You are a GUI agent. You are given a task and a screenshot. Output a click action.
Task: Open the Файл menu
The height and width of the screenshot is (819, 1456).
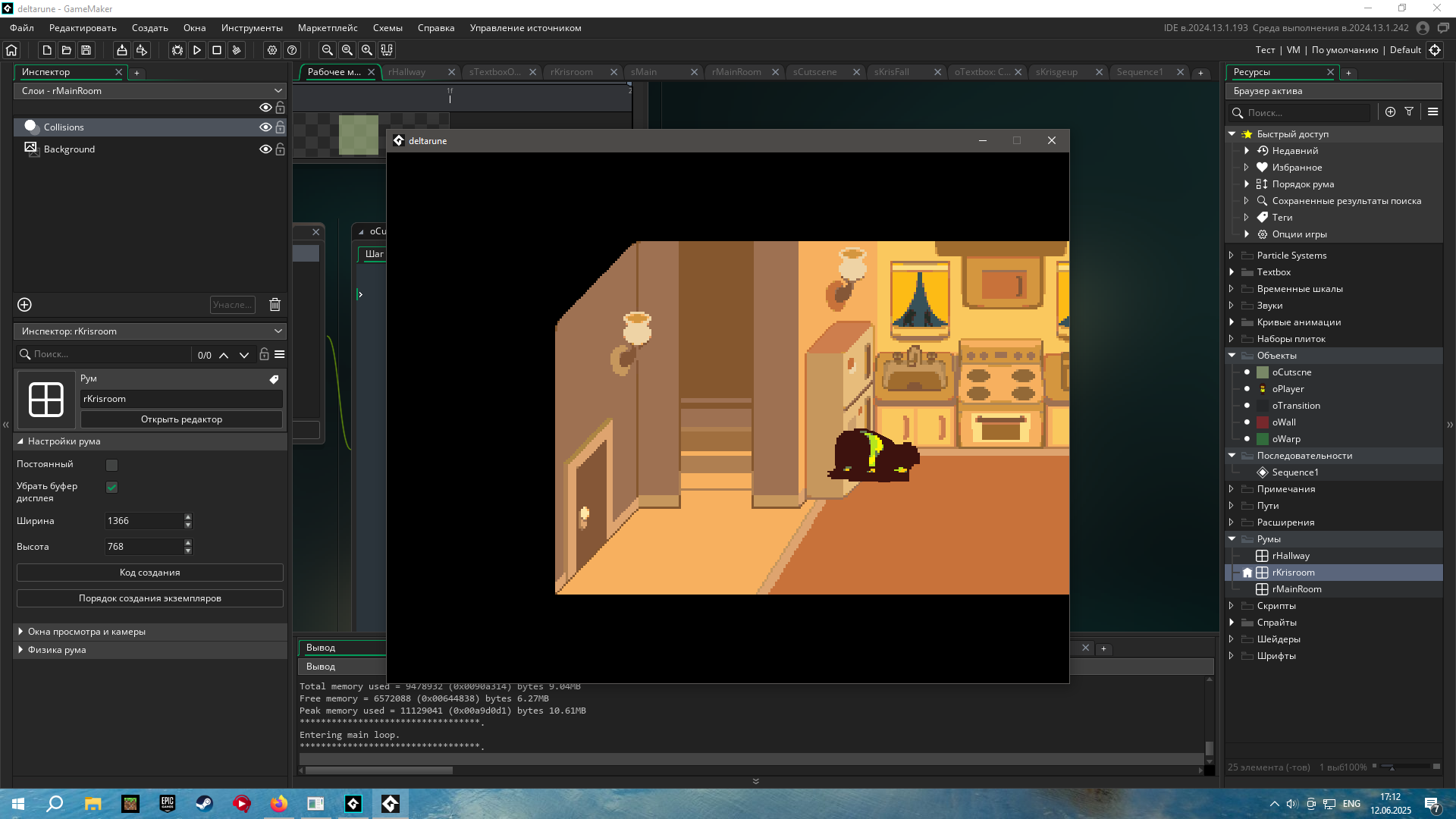coord(22,28)
